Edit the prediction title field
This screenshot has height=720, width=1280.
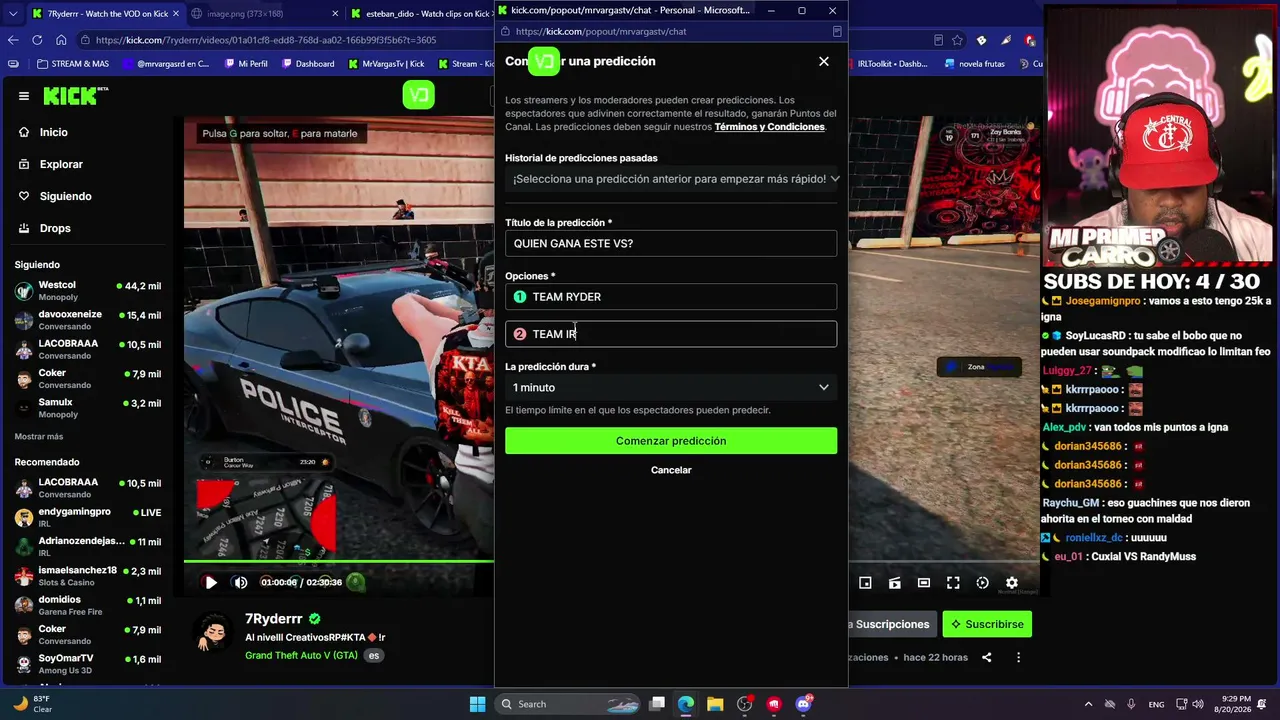[x=671, y=243]
